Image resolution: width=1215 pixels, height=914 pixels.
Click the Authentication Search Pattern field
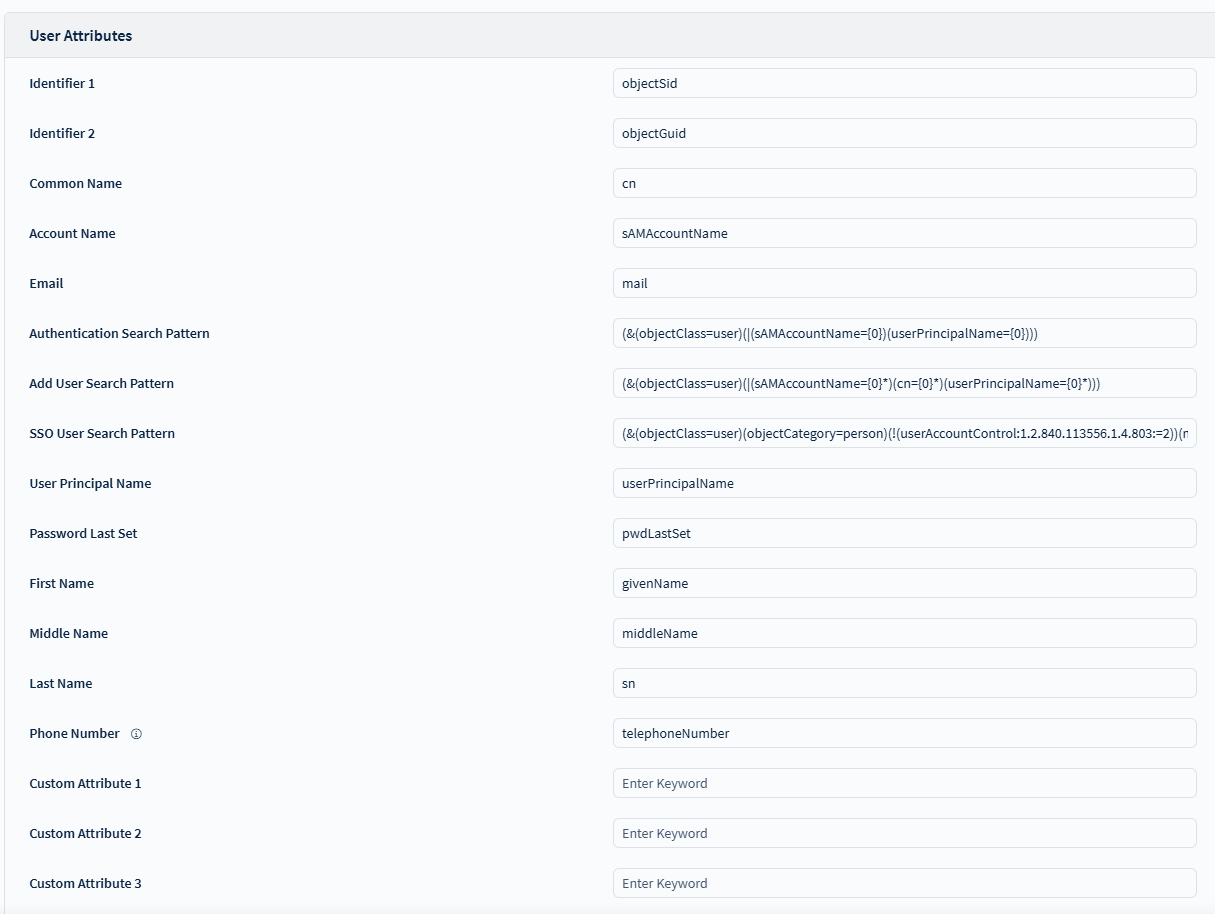point(904,333)
